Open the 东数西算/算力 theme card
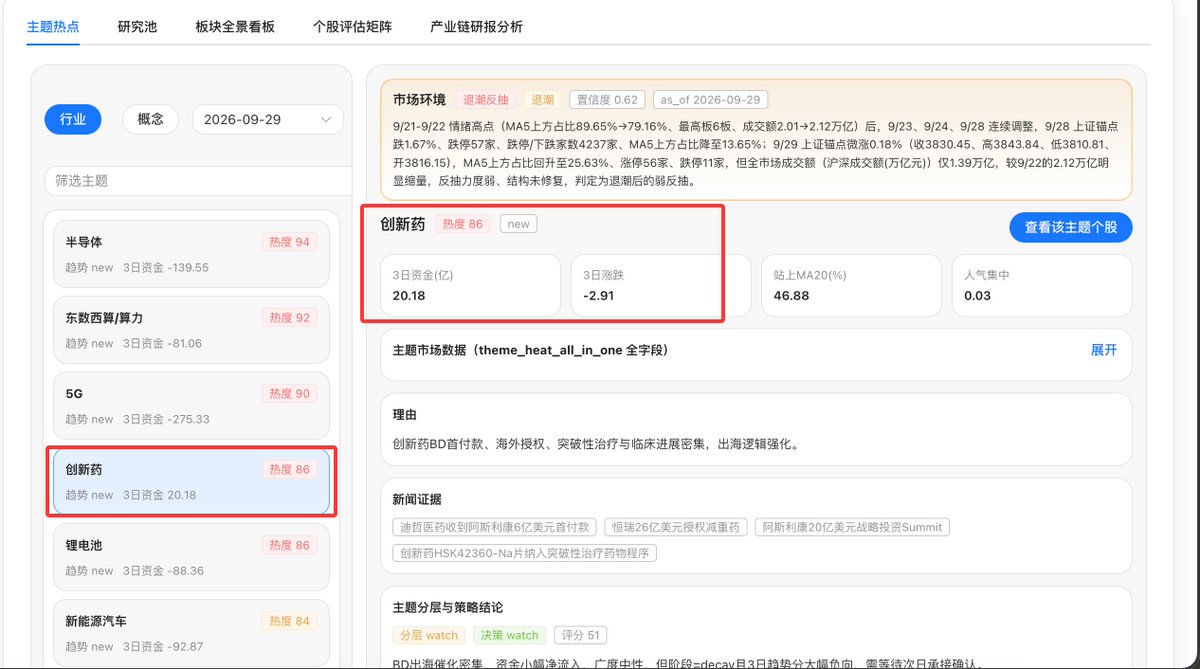Image resolution: width=1200 pixels, height=669 pixels. point(191,330)
